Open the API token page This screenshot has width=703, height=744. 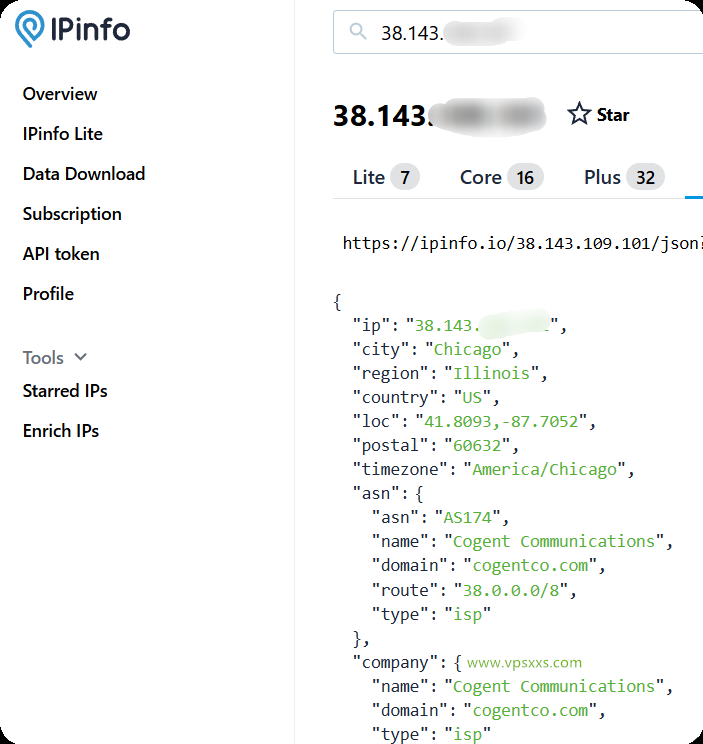(61, 254)
